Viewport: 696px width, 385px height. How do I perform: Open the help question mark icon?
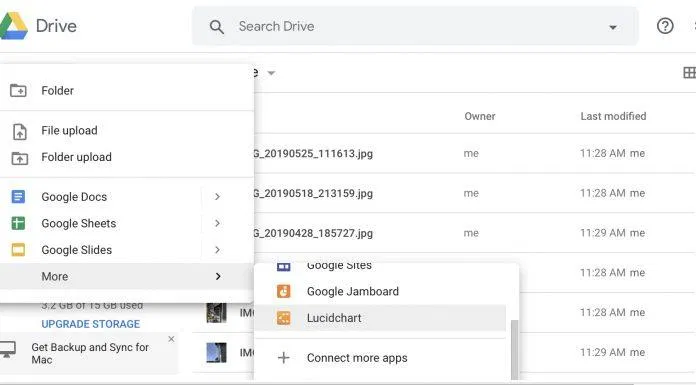pyautogui.click(x=664, y=26)
